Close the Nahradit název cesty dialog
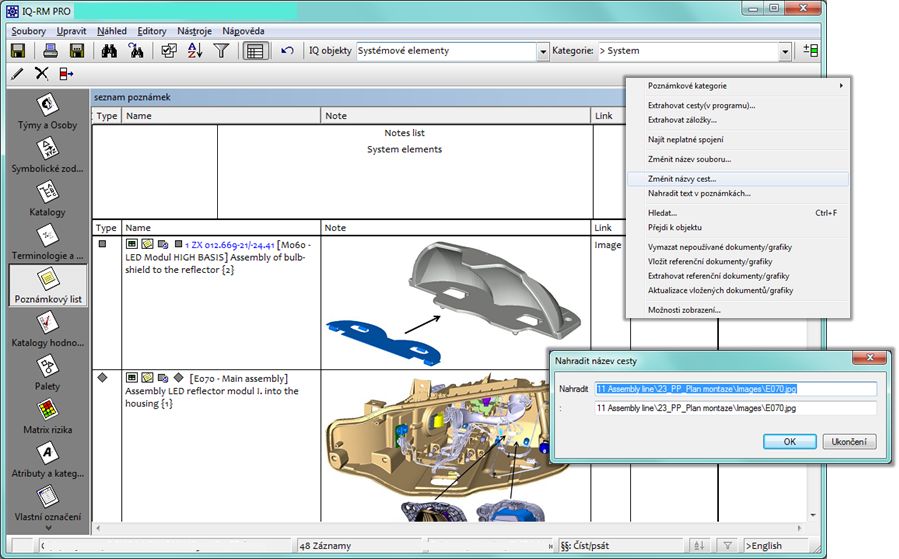This screenshot has width=899, height=559. pos(870,357)
